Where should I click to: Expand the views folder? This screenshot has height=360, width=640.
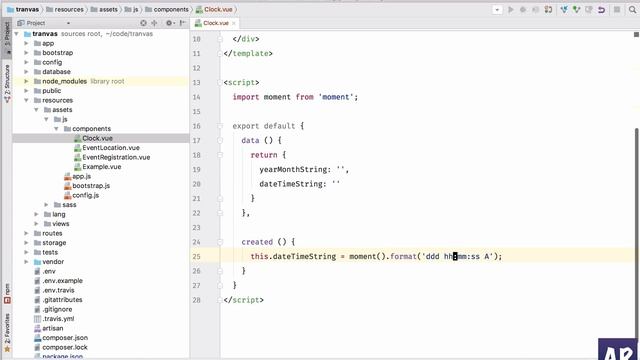click(x=36, y=224)
